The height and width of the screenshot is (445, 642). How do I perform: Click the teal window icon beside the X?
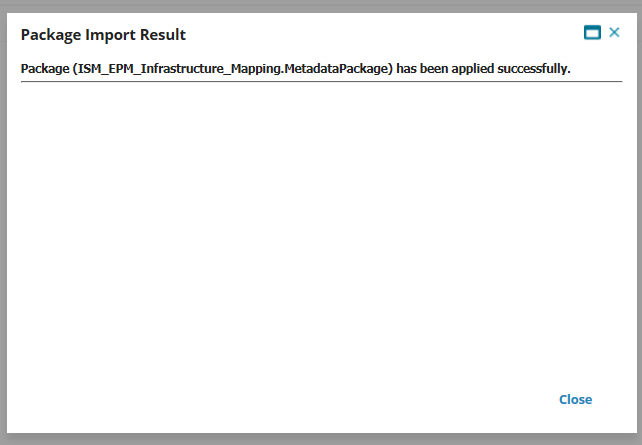coord(592,32)
